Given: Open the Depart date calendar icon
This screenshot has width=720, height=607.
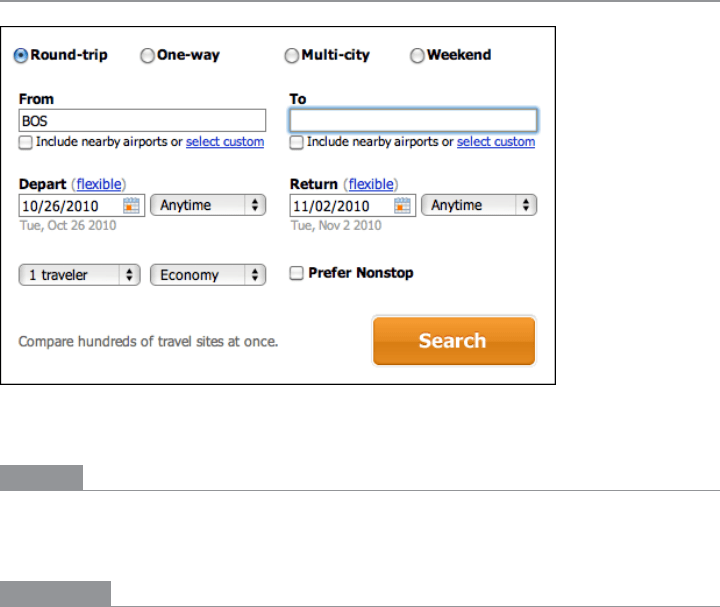Looking at the screenshot, I should [131, 205].
